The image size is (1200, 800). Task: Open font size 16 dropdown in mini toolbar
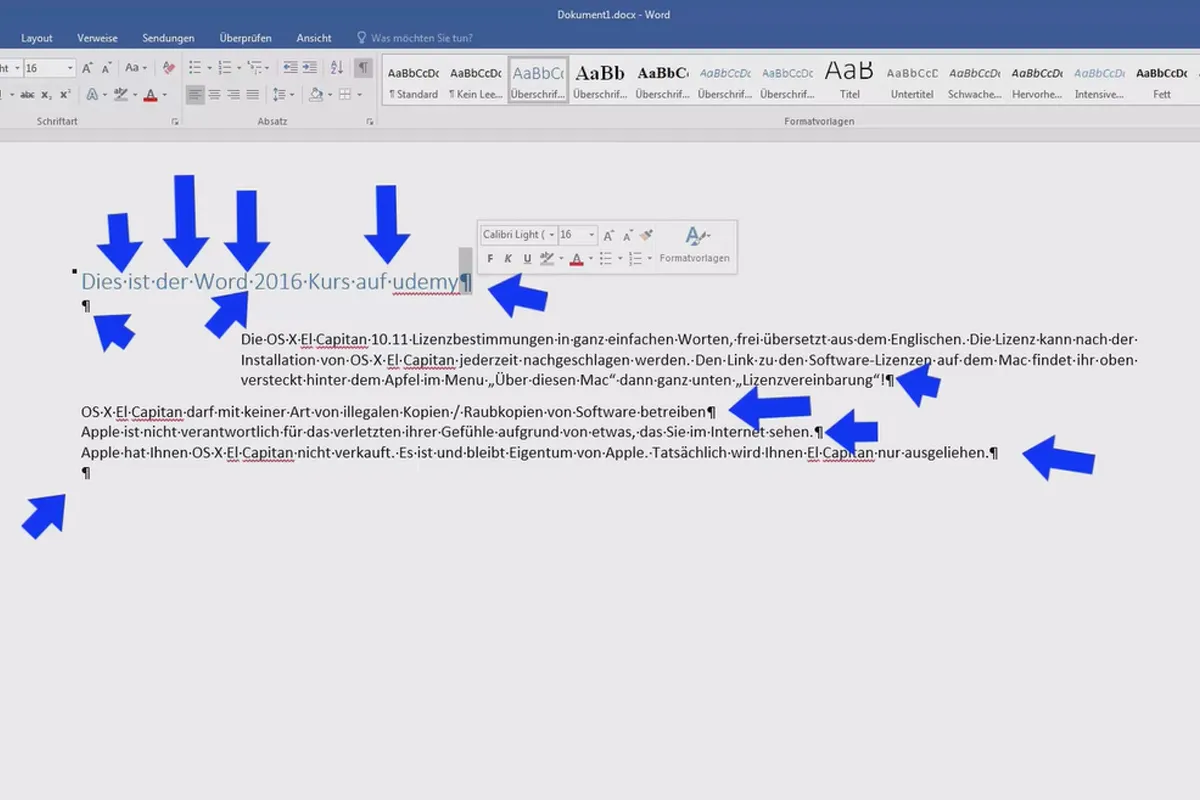pyautogui.click(x=592, y=235)
